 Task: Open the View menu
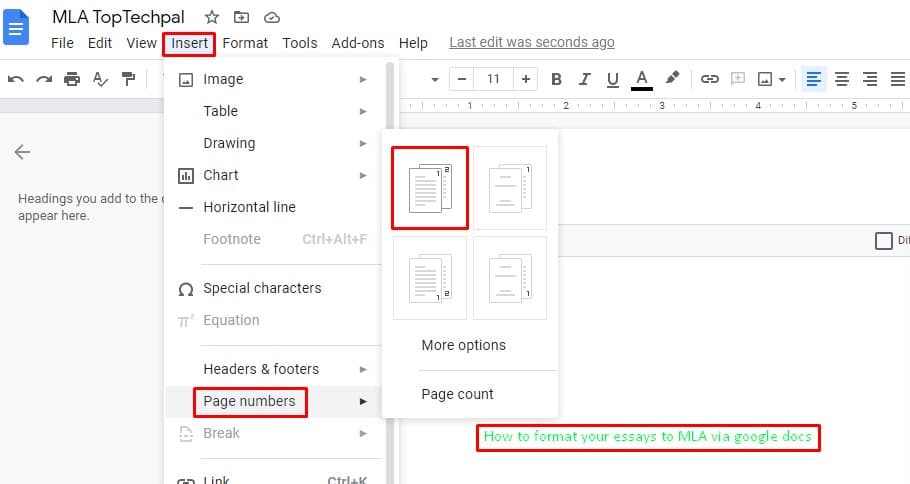142,43
